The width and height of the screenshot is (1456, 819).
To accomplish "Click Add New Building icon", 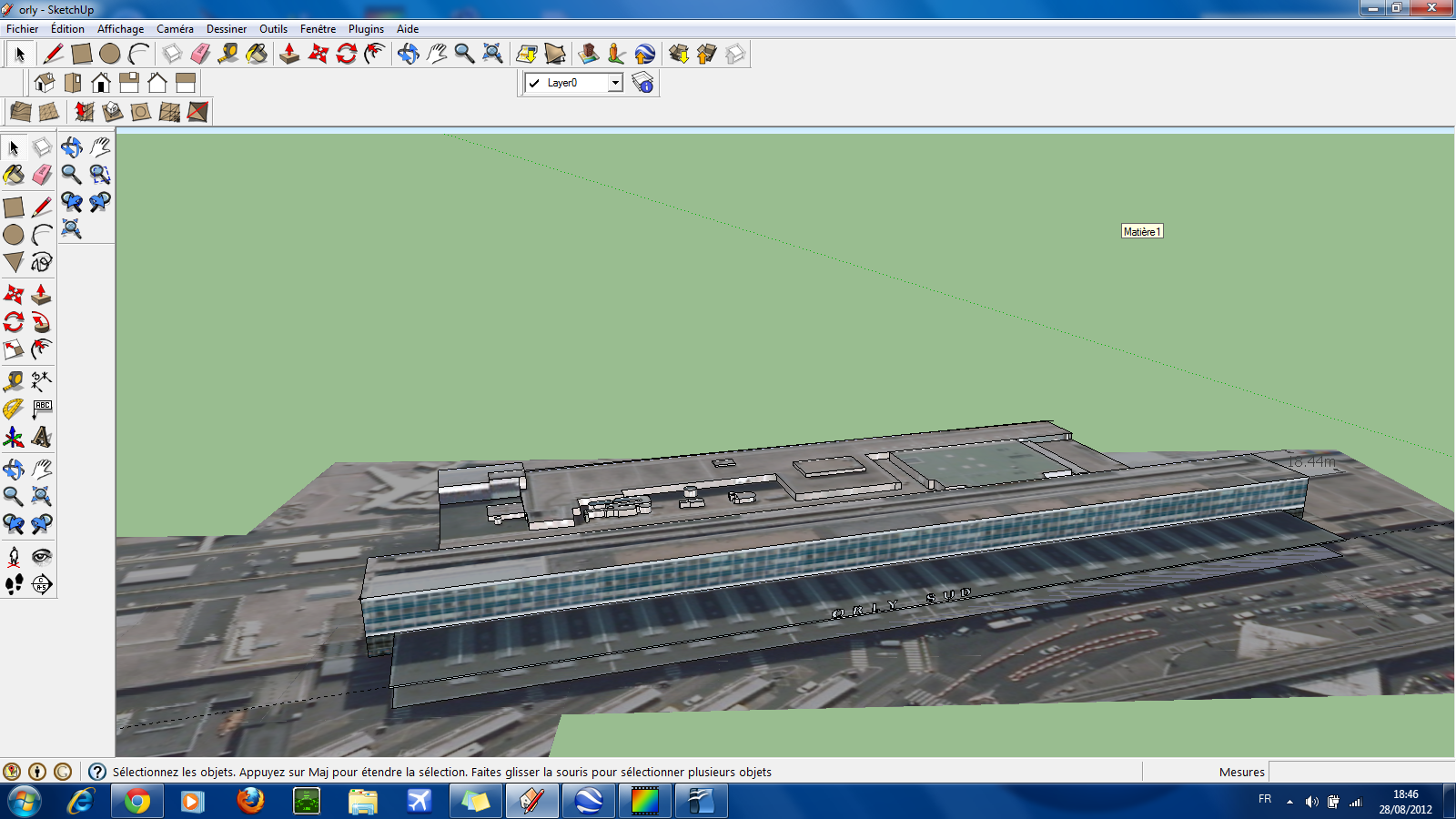I will pyautogui.click(x=589, y=54).
